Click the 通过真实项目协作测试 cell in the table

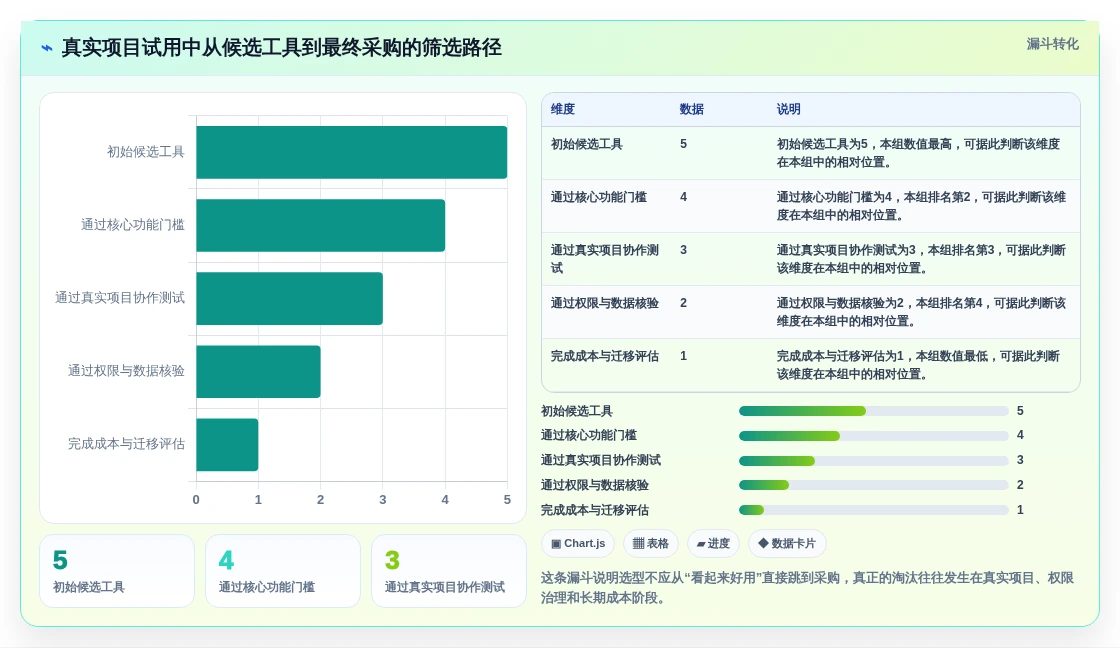pyautogui.click(x=605, y=259)
